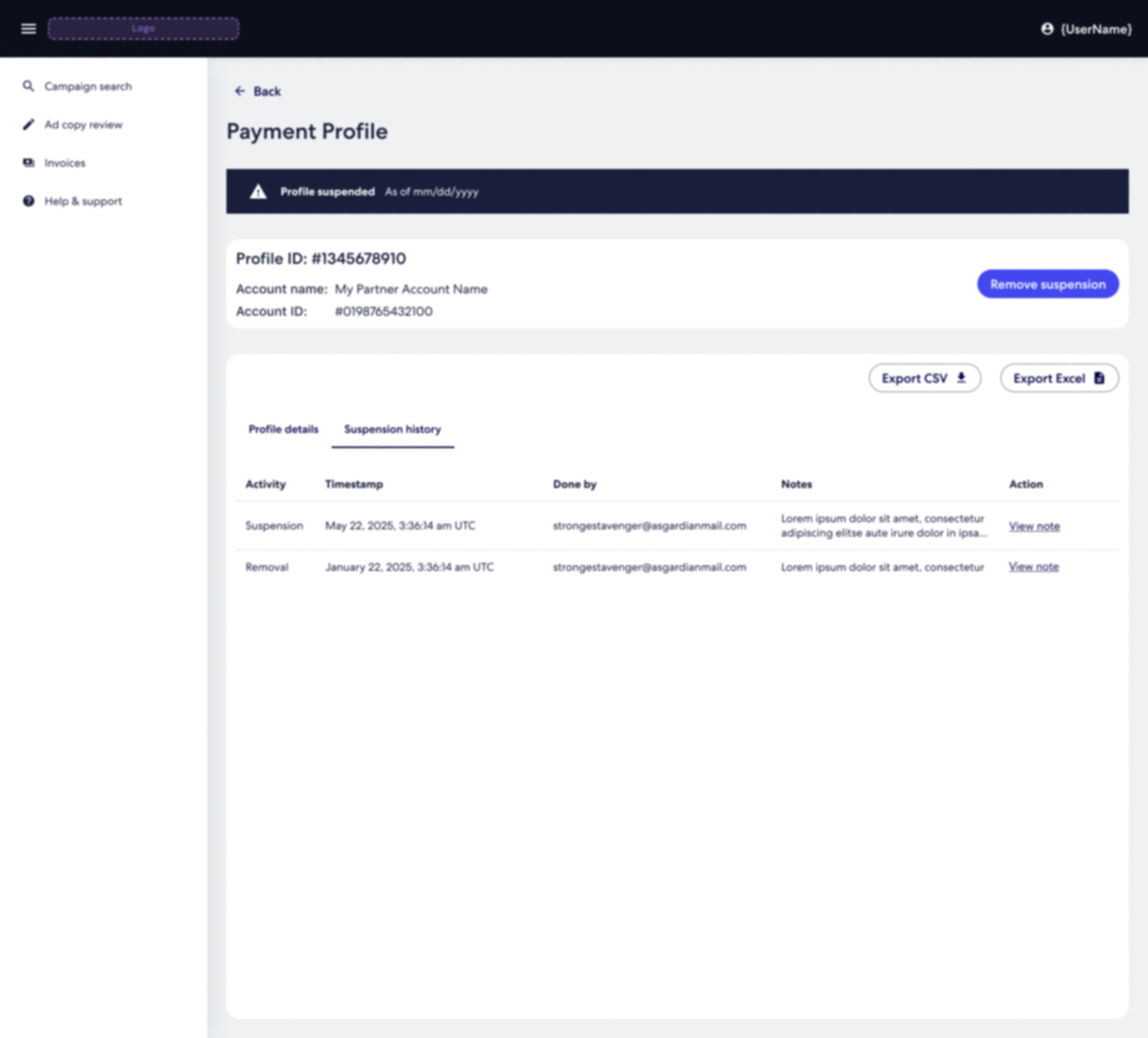Click the Invoices sidebar icon
Screen dimensions: 1148x1038
coord(29,163)
